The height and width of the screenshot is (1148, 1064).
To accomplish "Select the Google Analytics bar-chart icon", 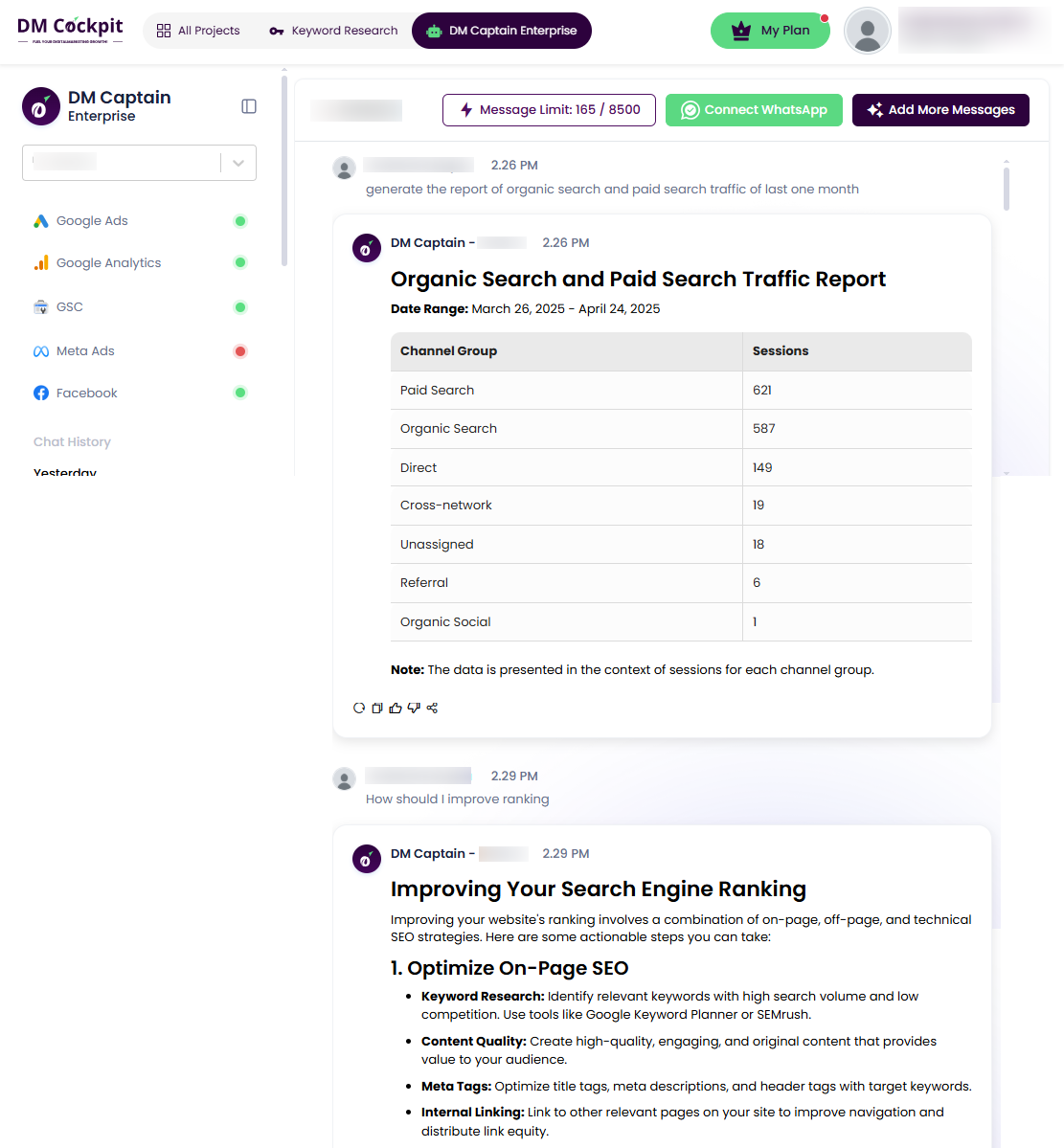I will tap(41, 263).
